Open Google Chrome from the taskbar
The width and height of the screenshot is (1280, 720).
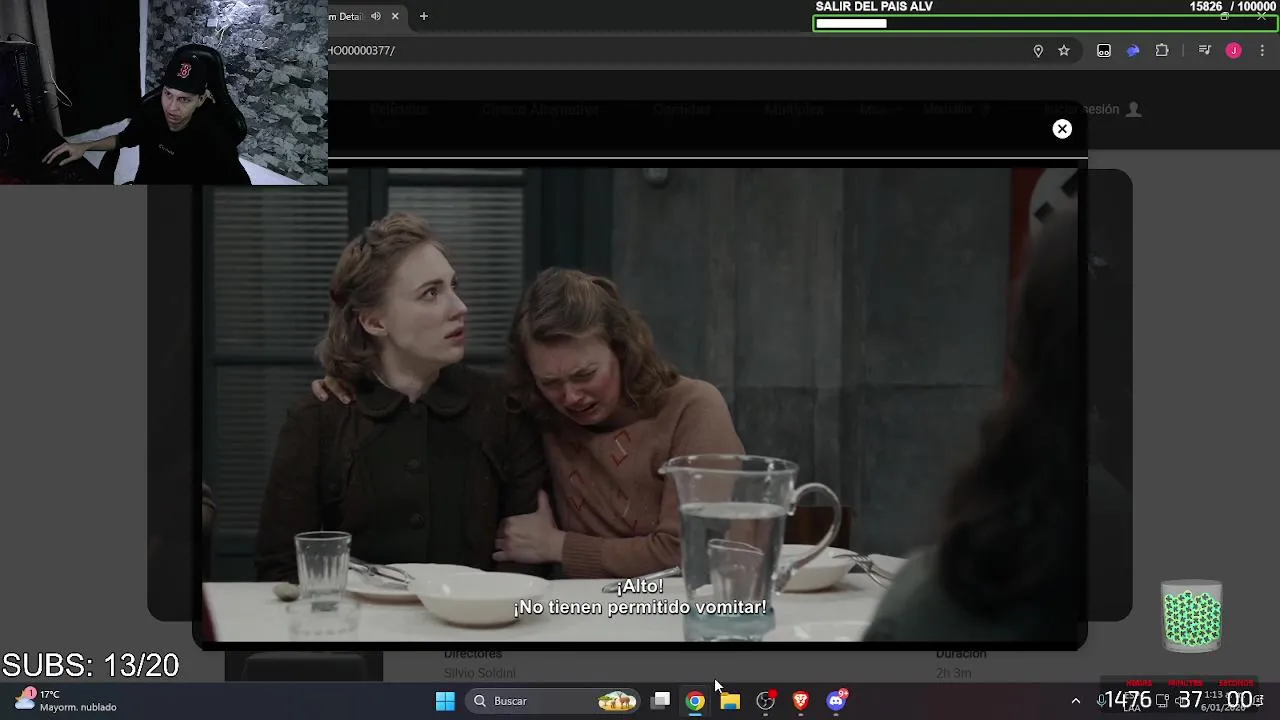695,701
